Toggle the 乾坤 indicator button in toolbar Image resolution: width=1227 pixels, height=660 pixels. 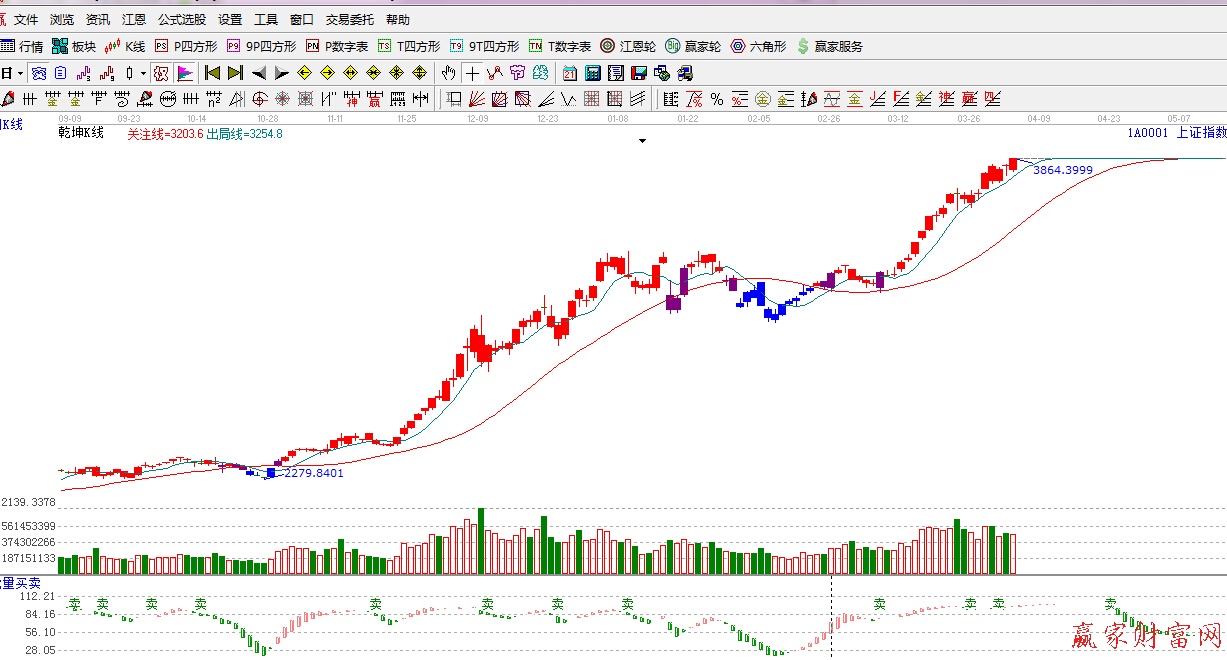(161, 73)
